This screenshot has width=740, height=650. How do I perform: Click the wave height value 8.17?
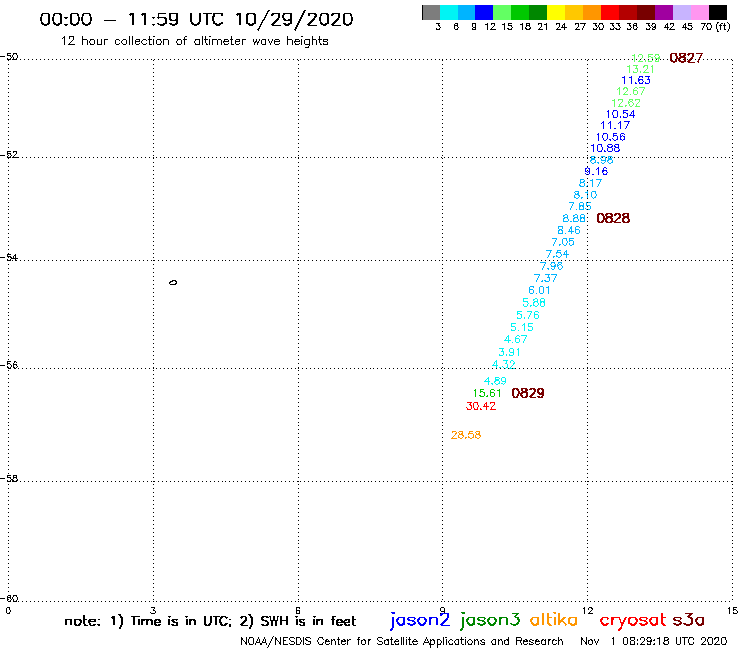click(590, 183)
